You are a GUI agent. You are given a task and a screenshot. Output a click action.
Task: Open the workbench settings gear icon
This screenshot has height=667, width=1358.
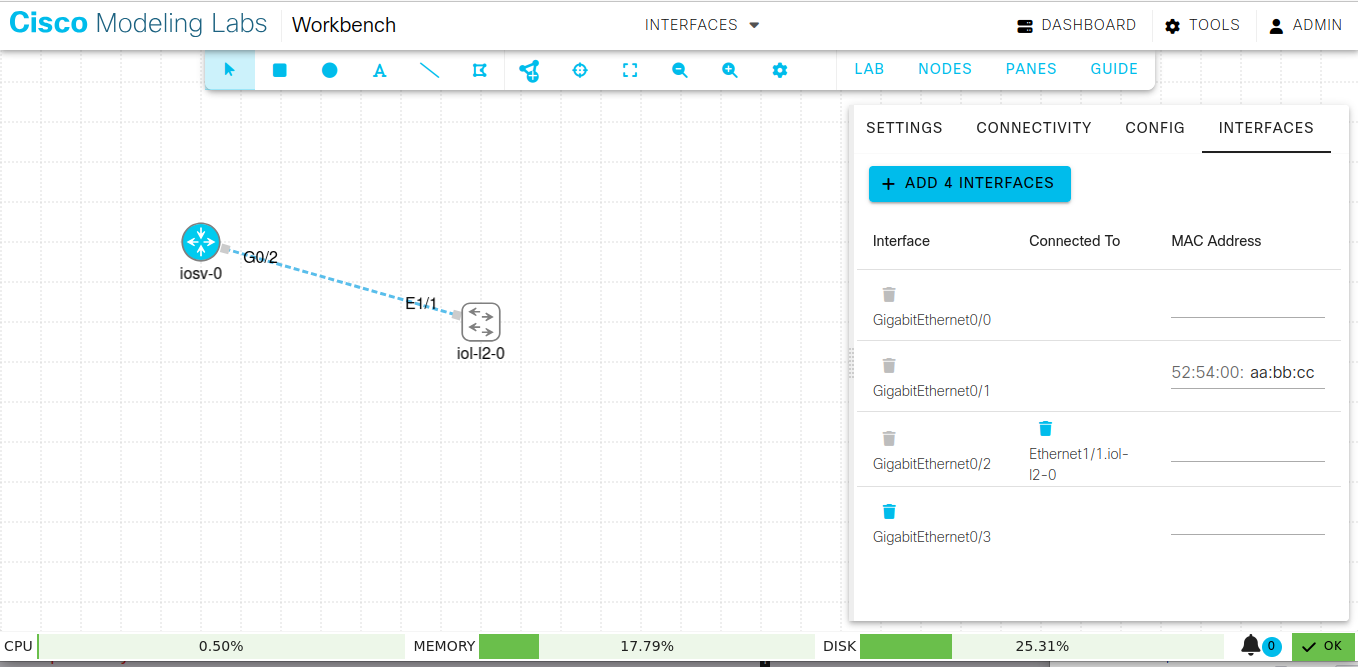pos(779,70)
